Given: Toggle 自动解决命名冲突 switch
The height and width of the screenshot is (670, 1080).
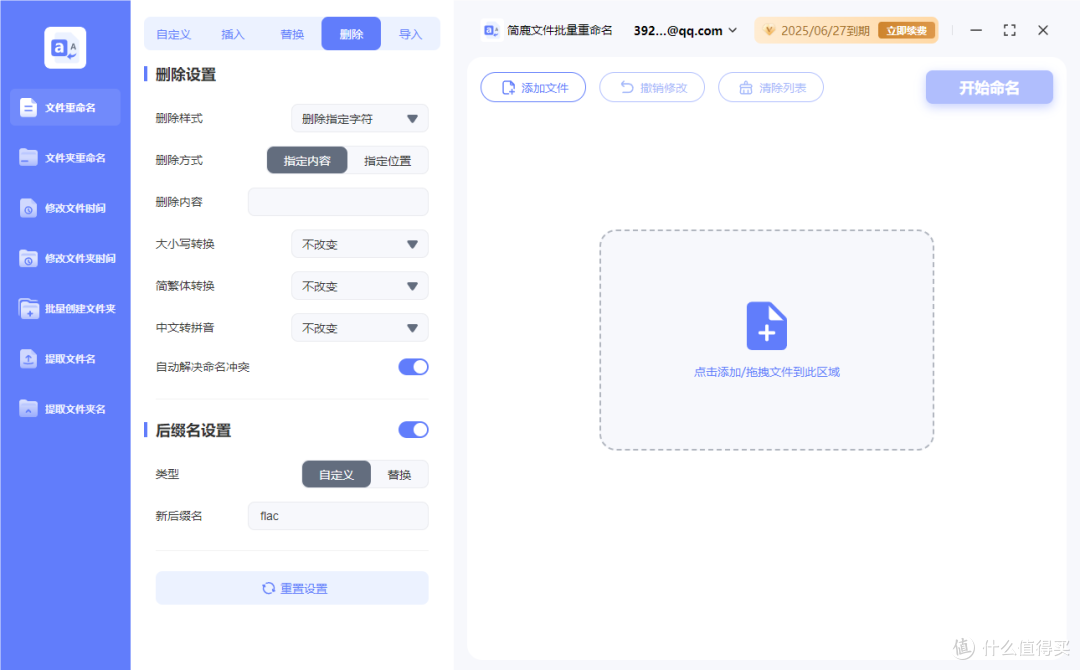Looking at the screenshot, I should 413,367.
